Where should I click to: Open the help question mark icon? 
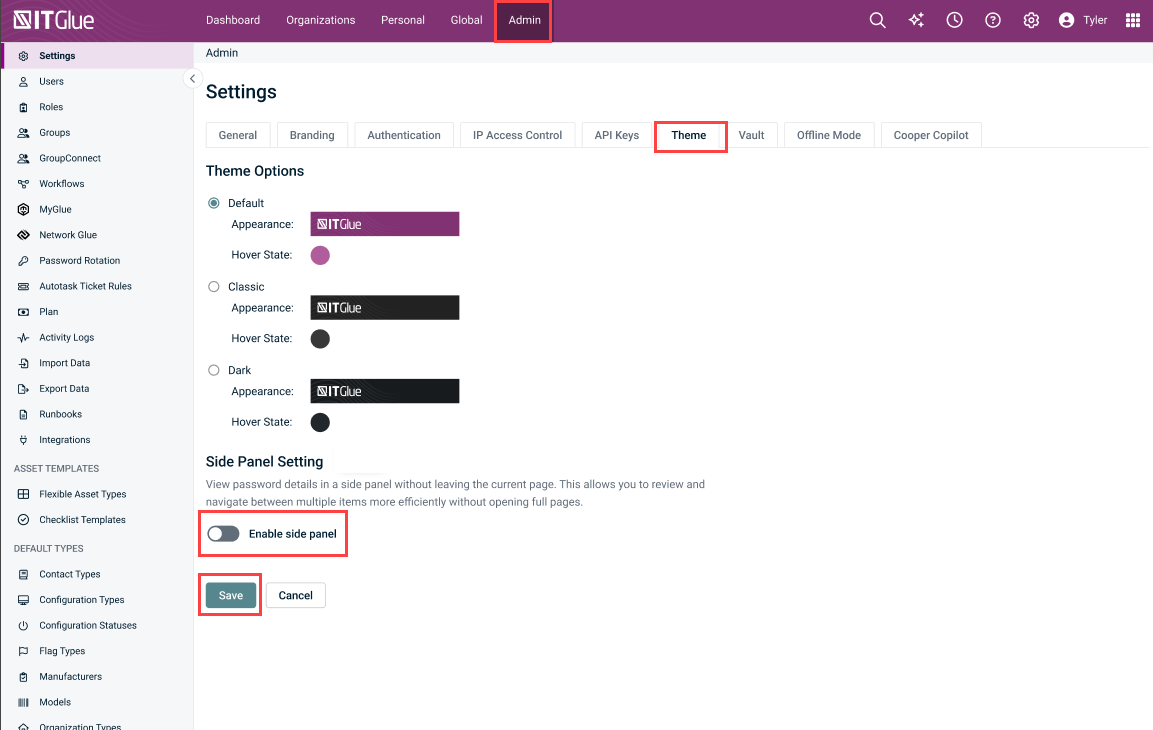(x=993, y=20)
